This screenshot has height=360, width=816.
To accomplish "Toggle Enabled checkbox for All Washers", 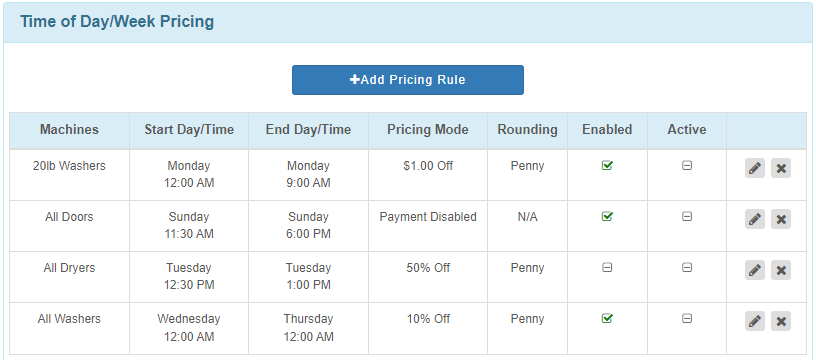I will tap(607, 318).
